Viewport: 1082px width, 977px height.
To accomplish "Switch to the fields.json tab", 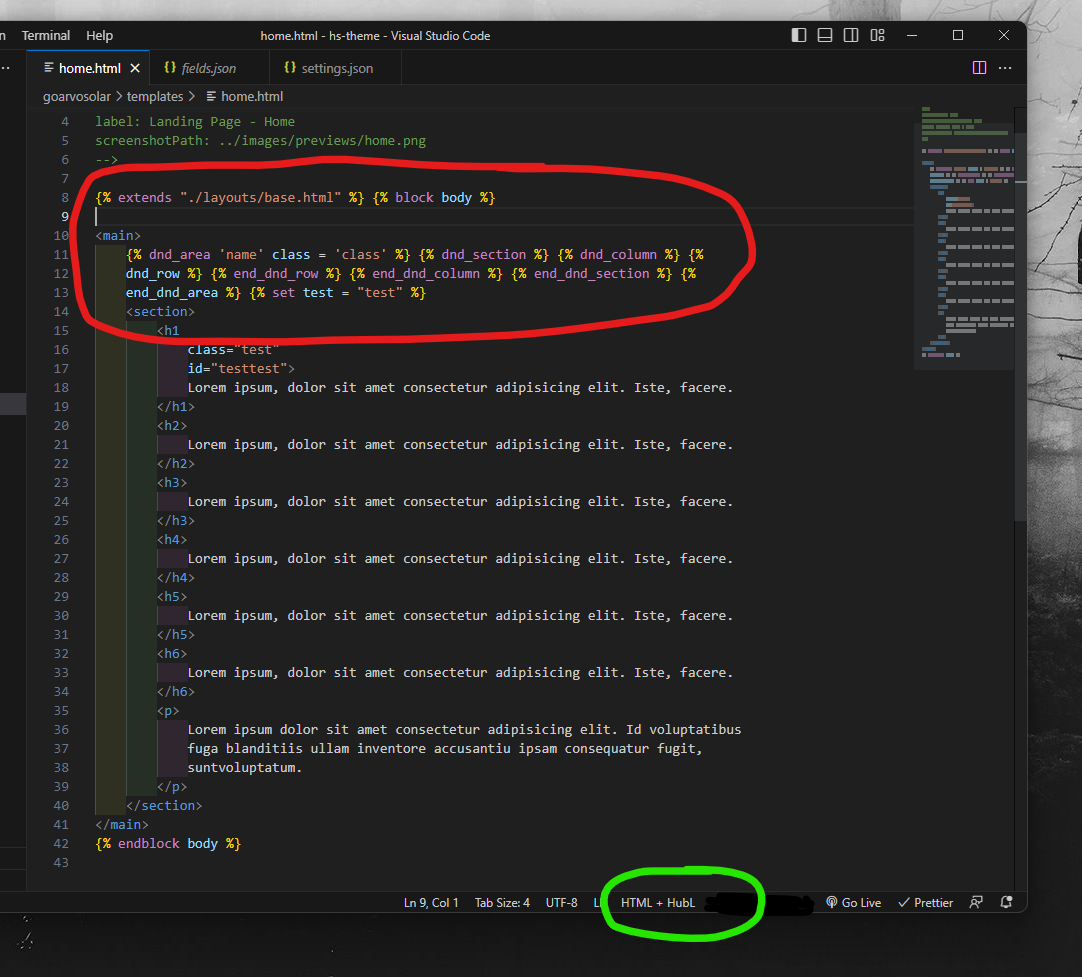I will click(207, 68).
